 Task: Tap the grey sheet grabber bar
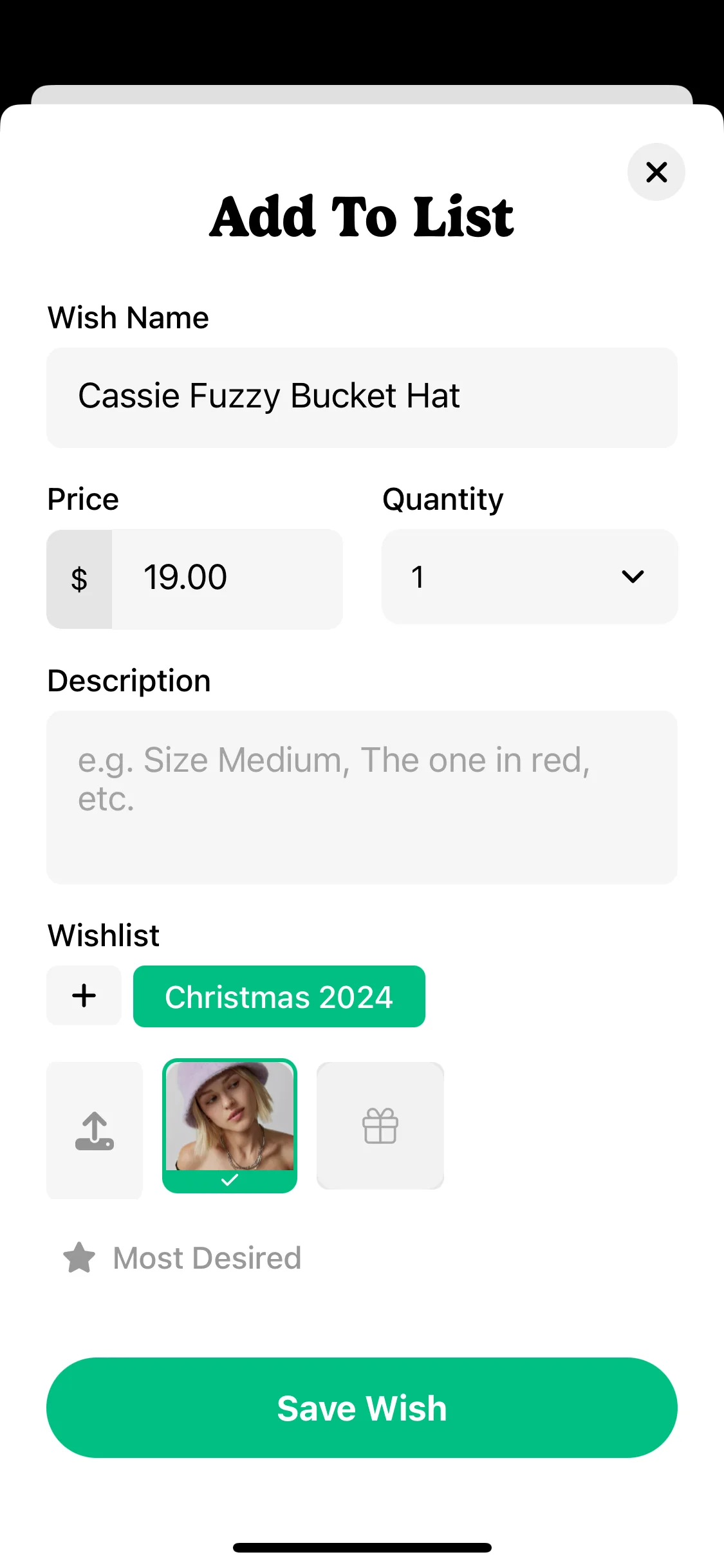coord(362,95)
